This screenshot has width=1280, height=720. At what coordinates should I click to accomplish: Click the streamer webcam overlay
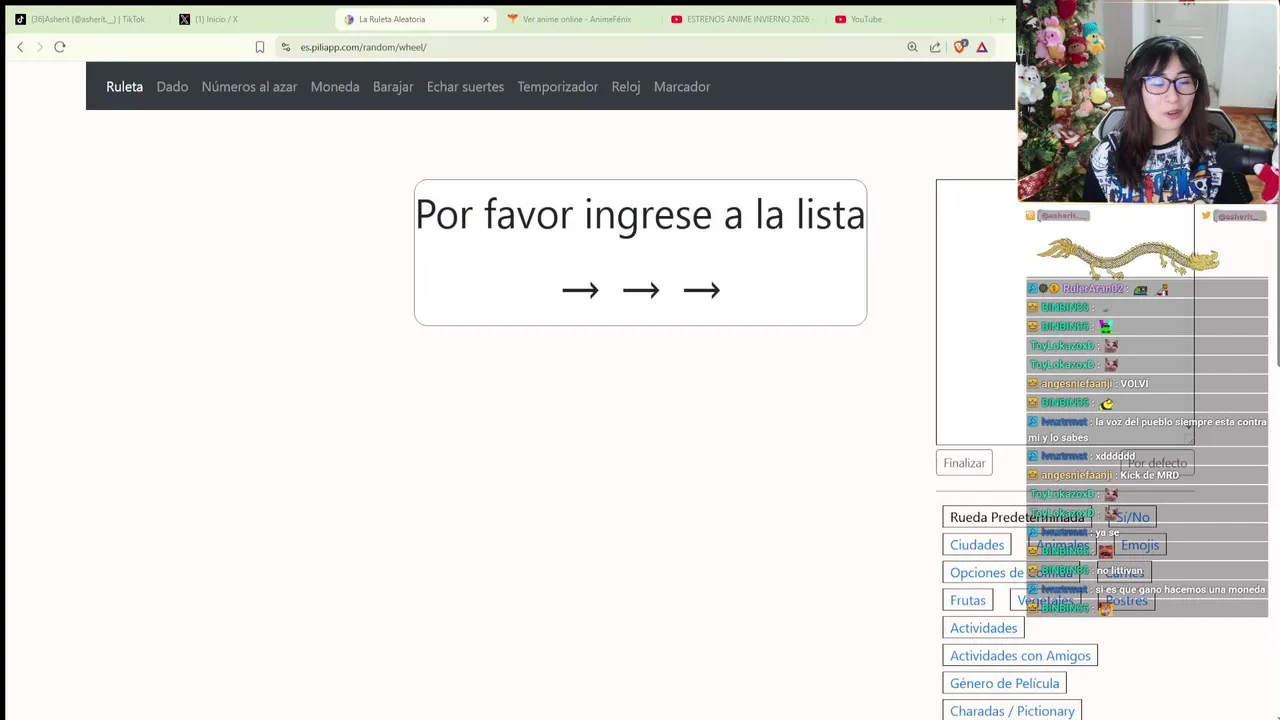(x=1148, y=101)
